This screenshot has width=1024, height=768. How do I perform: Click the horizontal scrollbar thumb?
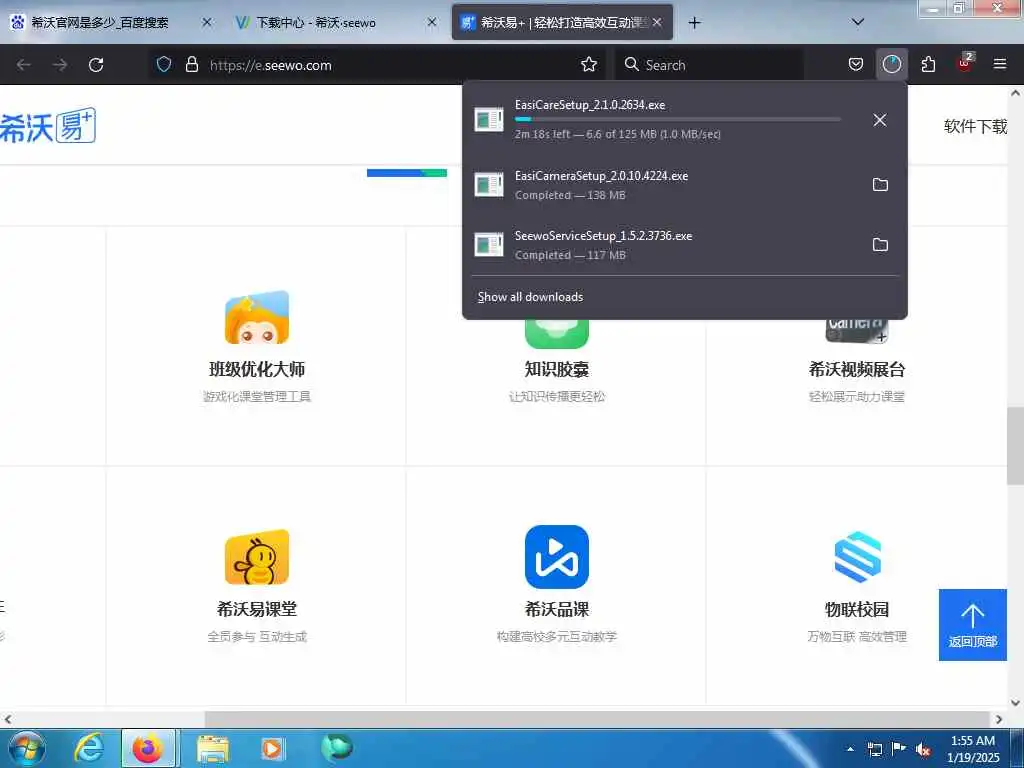coord(596,719)
